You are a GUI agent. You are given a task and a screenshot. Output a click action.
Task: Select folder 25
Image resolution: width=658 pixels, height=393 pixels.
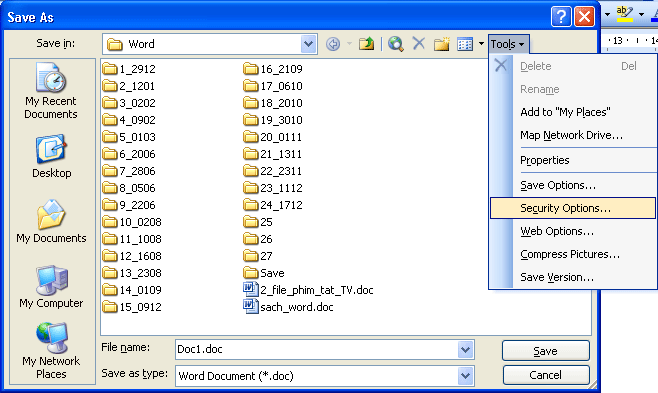point(258,222)
